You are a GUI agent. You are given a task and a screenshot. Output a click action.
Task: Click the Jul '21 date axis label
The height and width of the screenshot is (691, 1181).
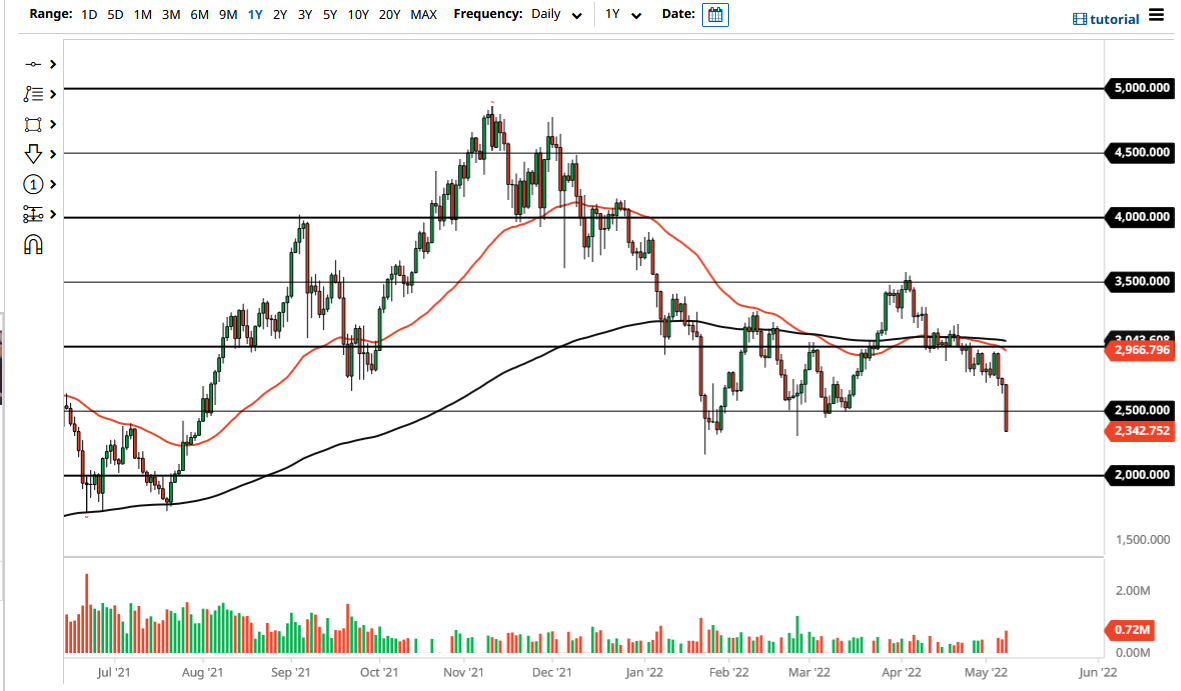[114, 672]
